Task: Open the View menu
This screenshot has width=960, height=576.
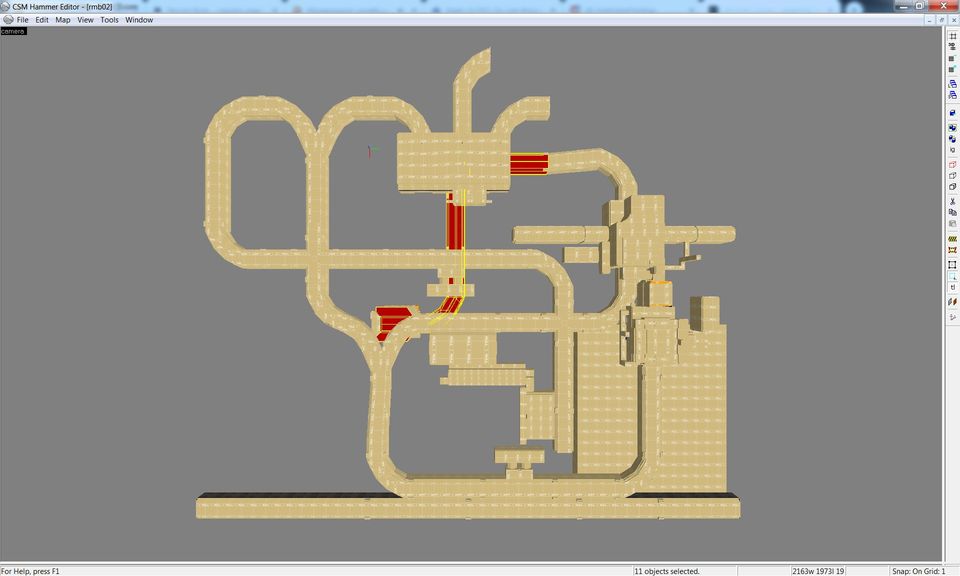Action: pos(85,20)
